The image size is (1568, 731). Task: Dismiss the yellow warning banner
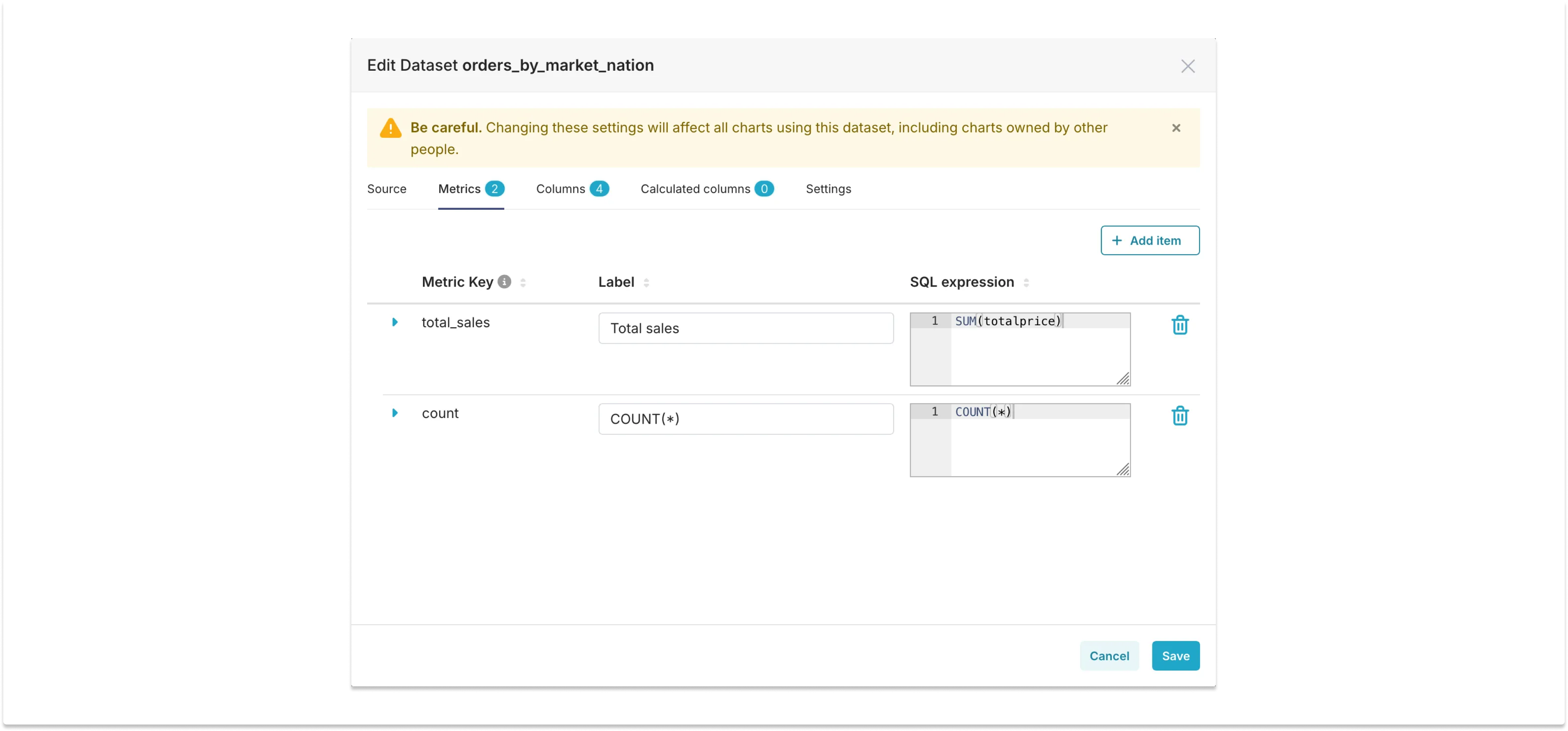(x=1176, y=128)
